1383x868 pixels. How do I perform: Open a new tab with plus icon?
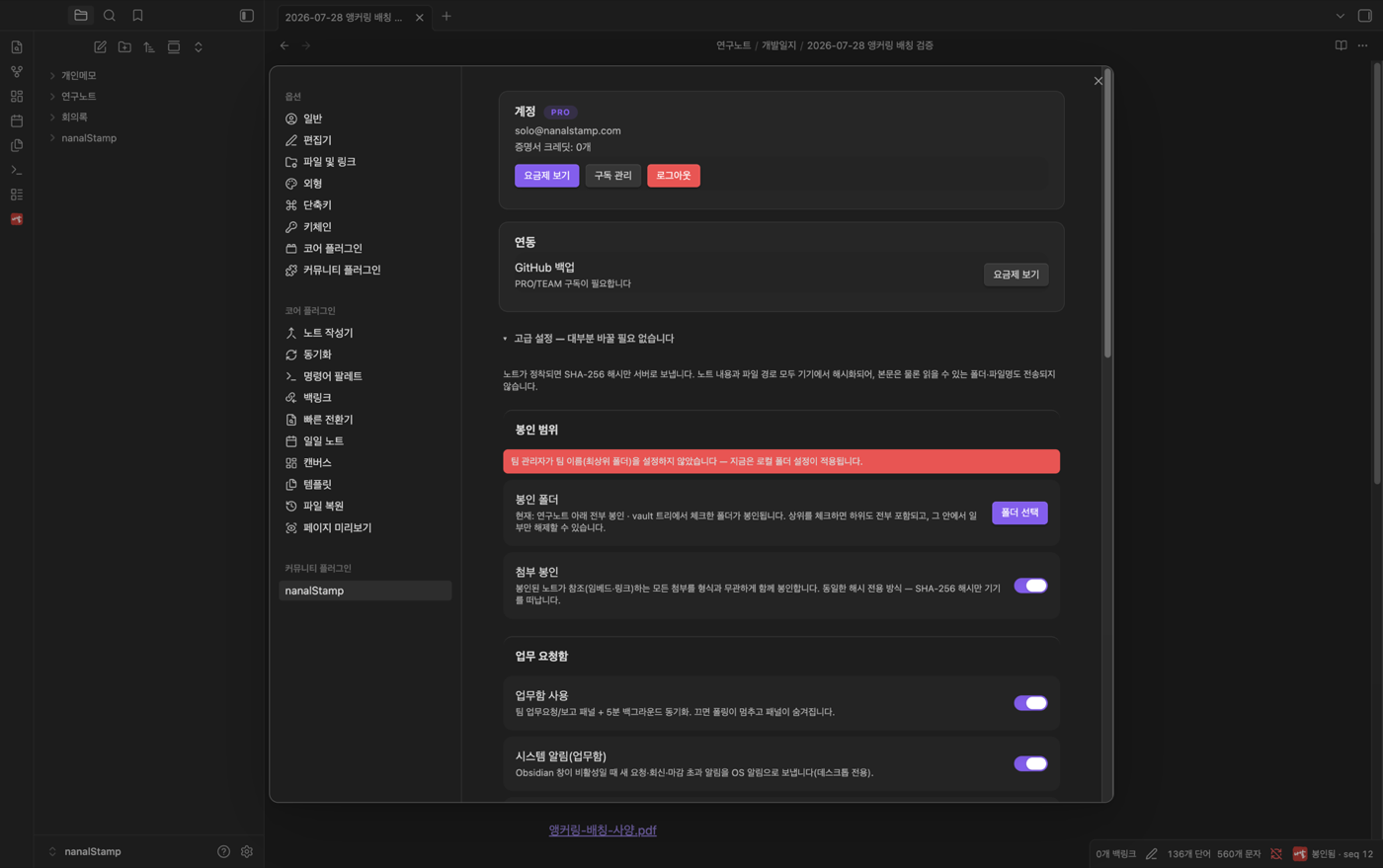click(x=447, y=16)
